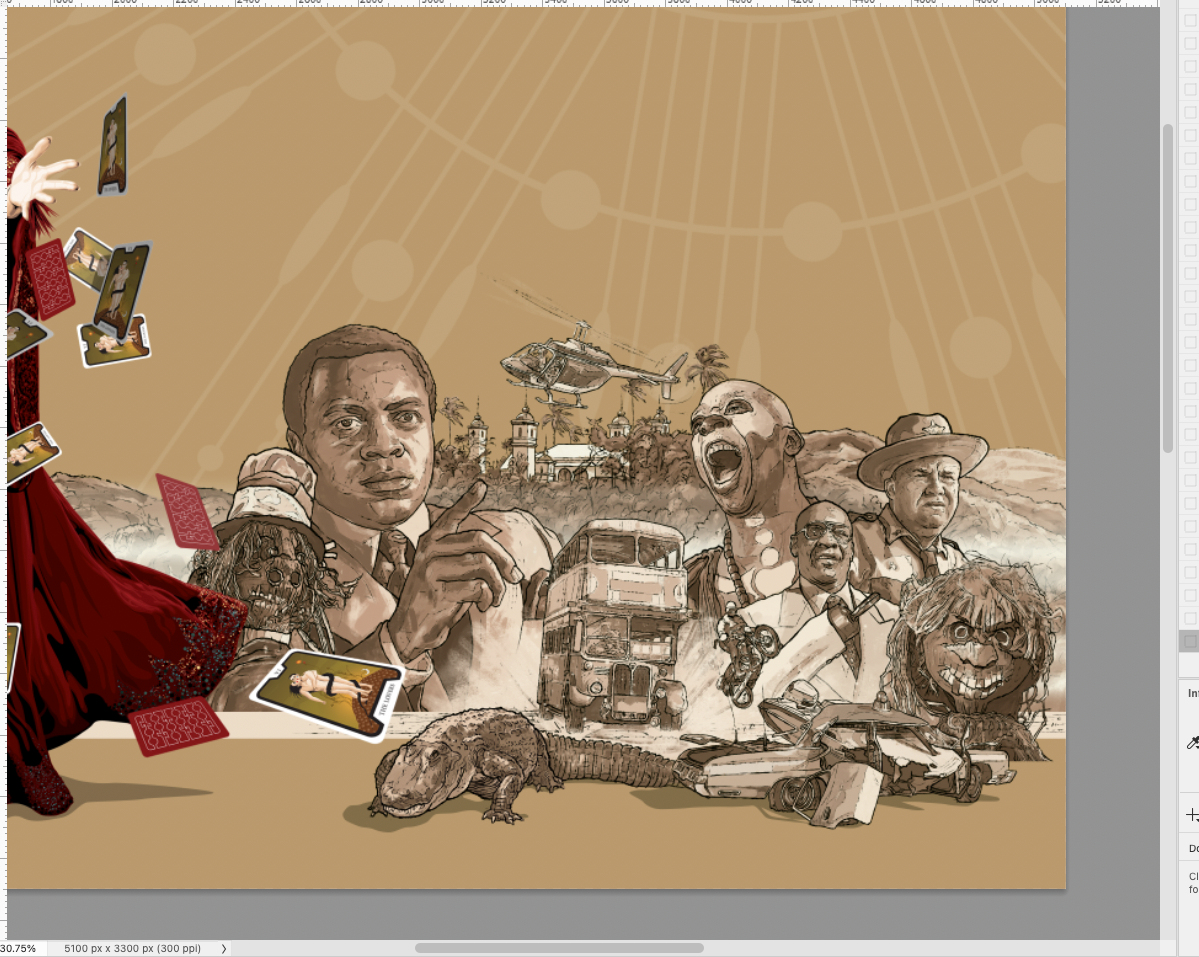Click the horizontal scrollbar thumb at bottom
Viewport: 1199px width, 957px height.
click(559, 948)
